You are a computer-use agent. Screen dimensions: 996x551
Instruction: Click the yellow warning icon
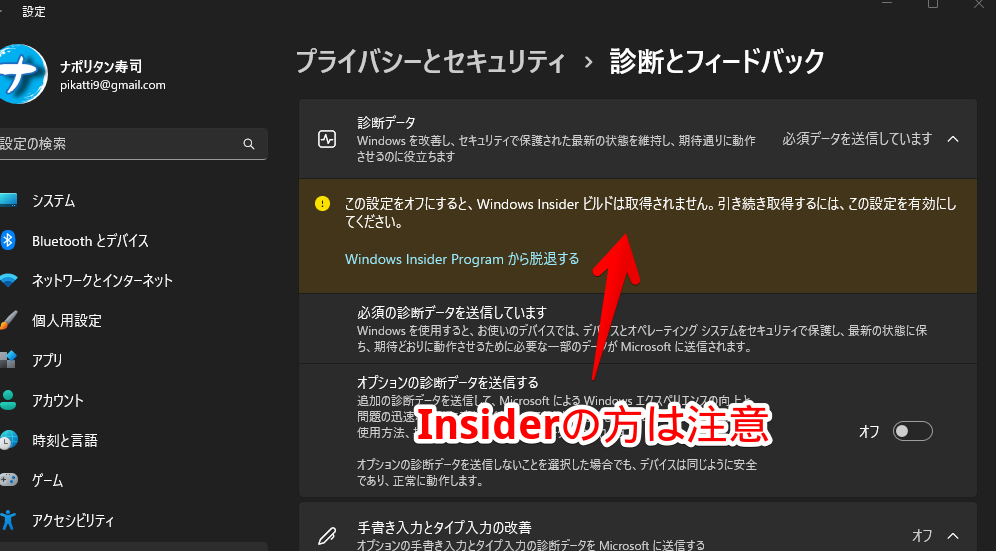coord(323,203)
